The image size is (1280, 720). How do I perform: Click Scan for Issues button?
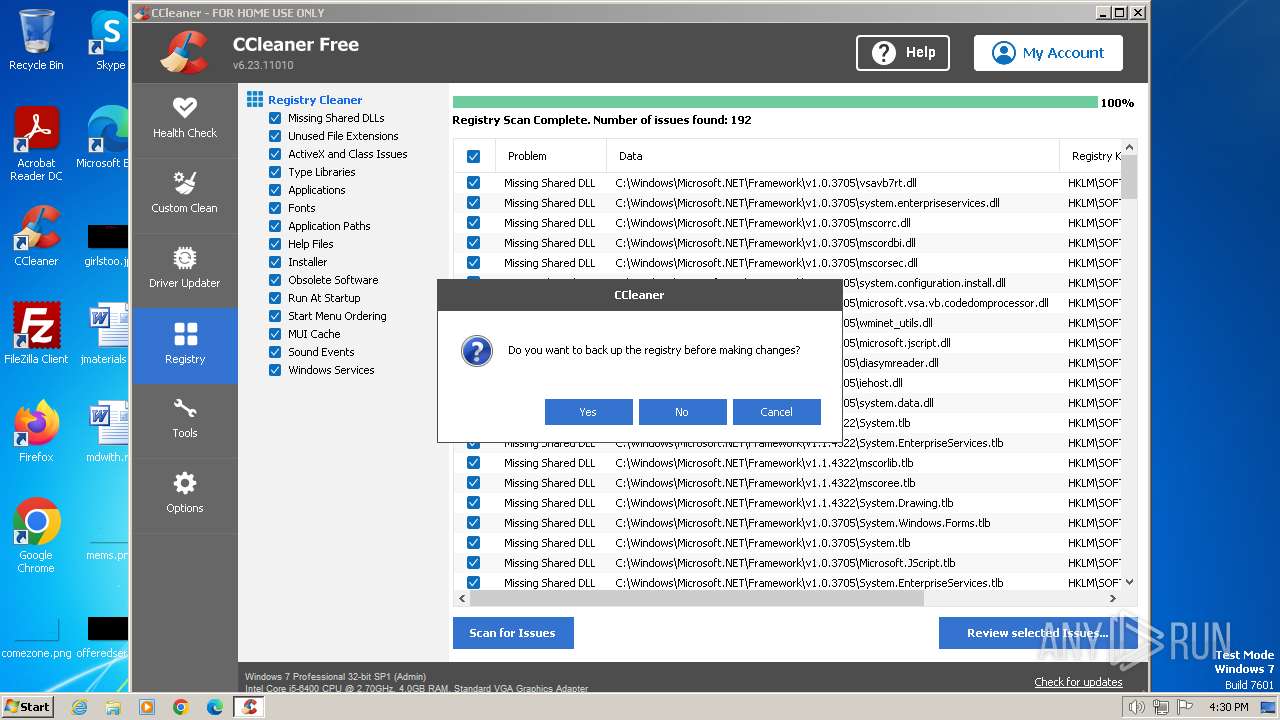coord(512,633)
